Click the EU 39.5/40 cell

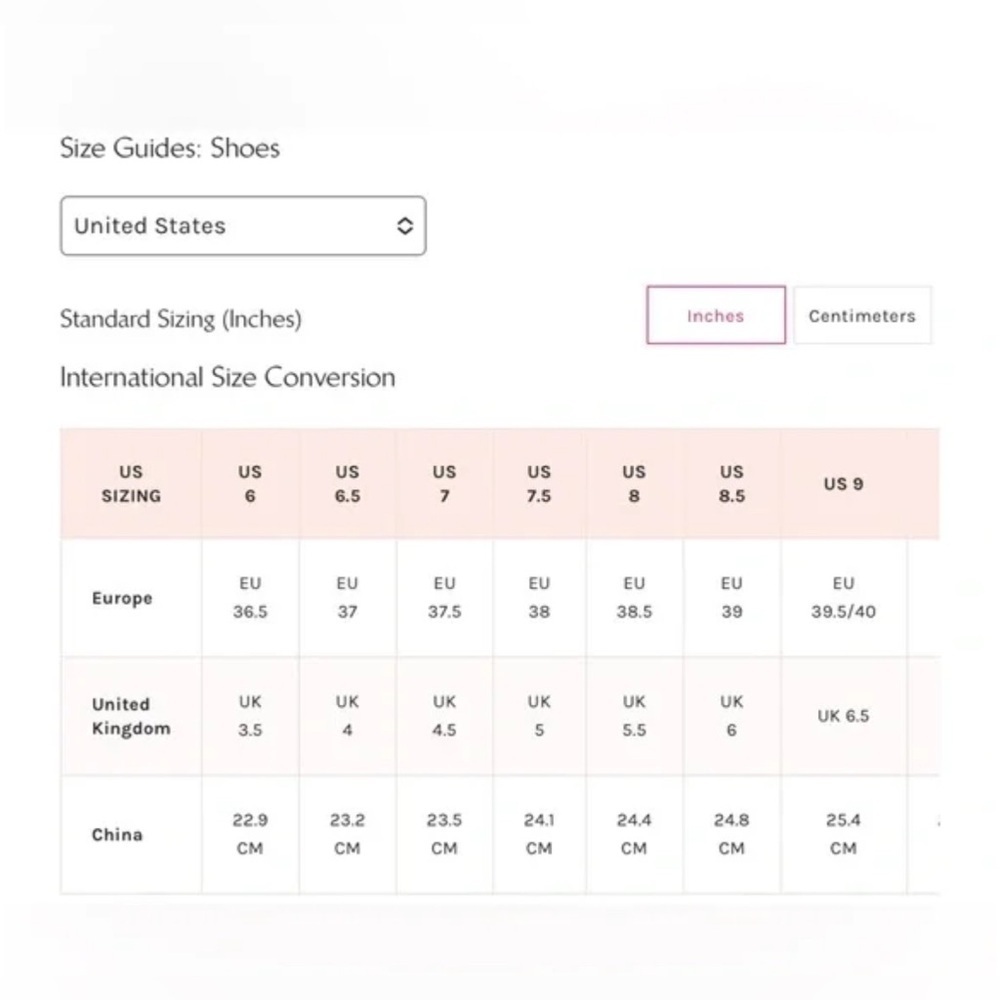pyautogui.click(x=843, y=598)
